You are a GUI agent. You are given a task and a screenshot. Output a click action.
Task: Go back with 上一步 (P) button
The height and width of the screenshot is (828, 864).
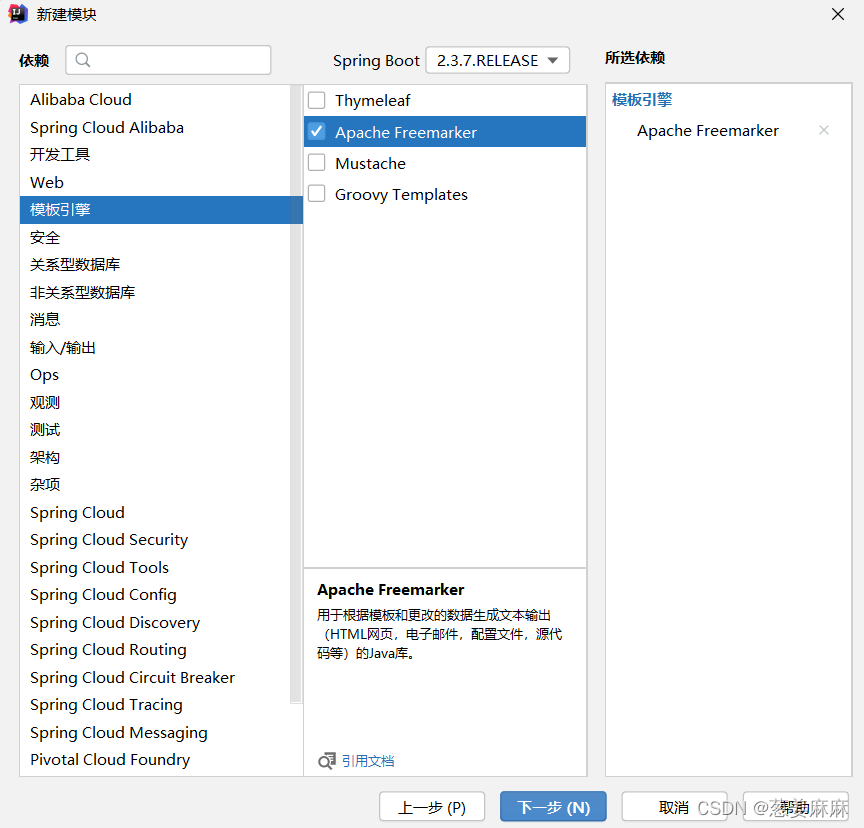432,807
